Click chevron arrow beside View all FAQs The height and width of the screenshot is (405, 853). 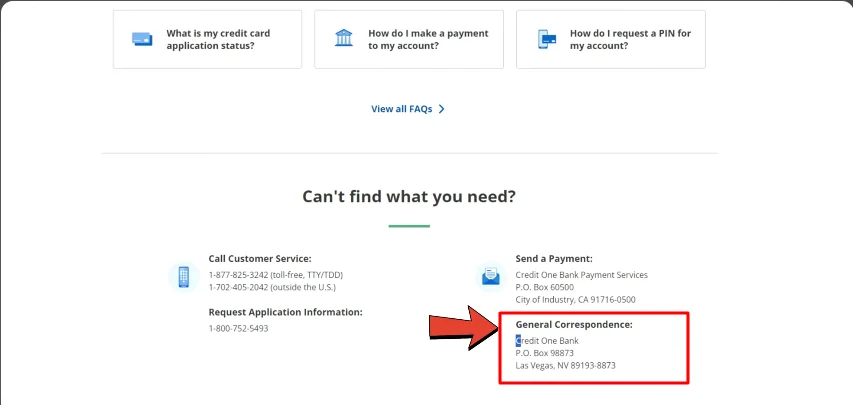point(441,109)
